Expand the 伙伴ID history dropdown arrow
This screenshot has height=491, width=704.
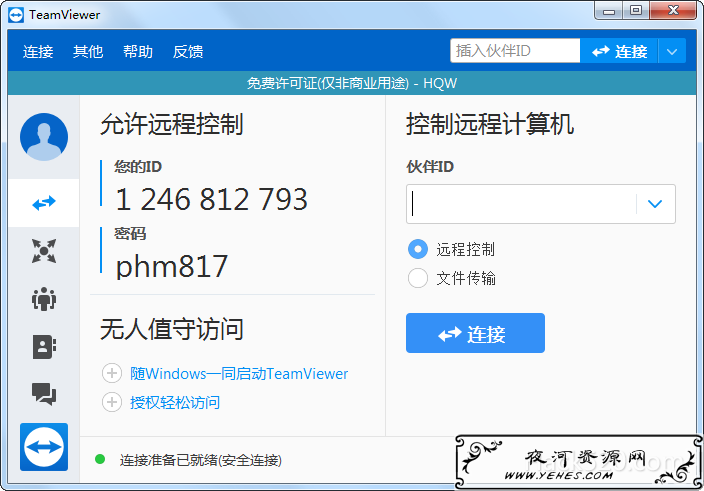(655, 204)
